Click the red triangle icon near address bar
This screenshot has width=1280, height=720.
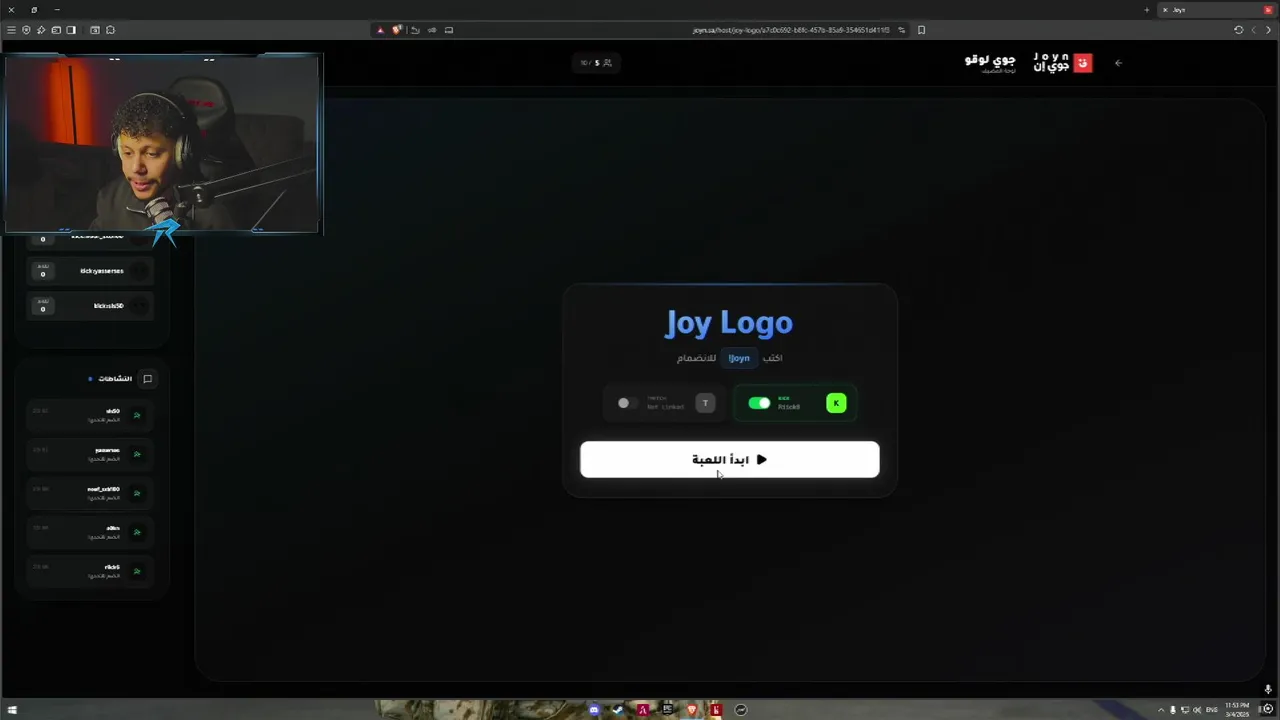click(x=380, y=30)
